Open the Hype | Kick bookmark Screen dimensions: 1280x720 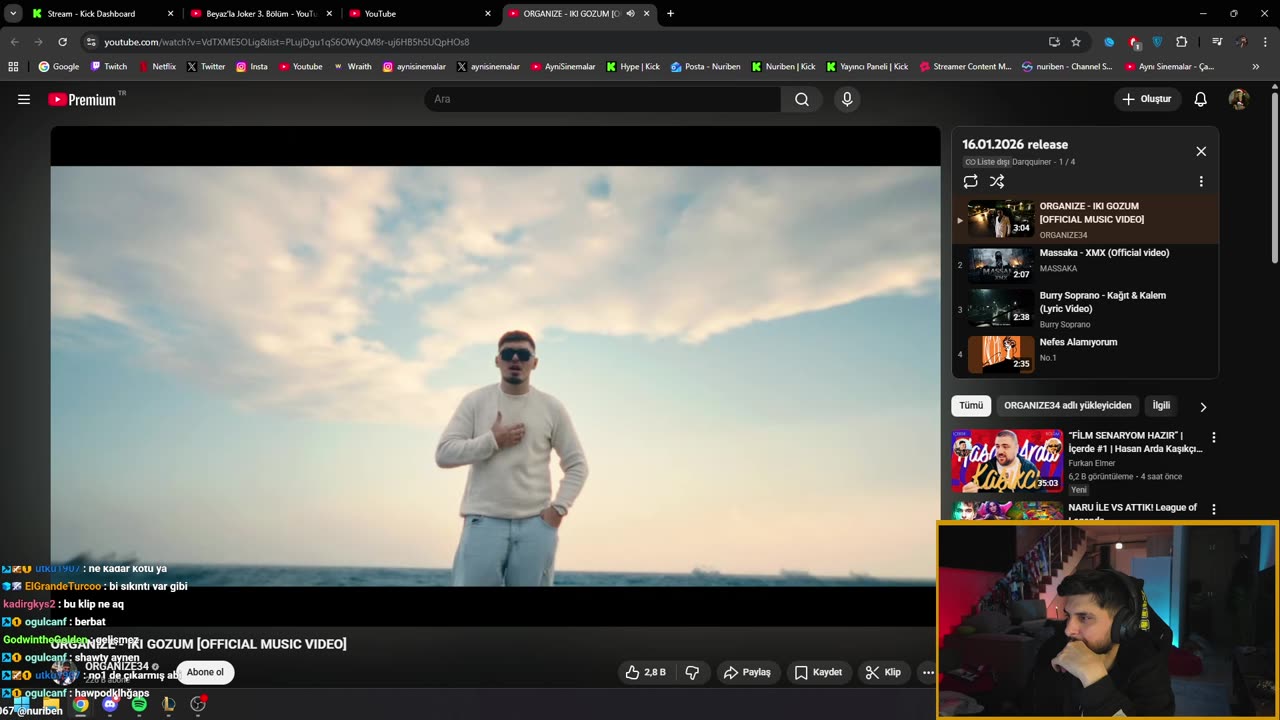pos(633,67)
